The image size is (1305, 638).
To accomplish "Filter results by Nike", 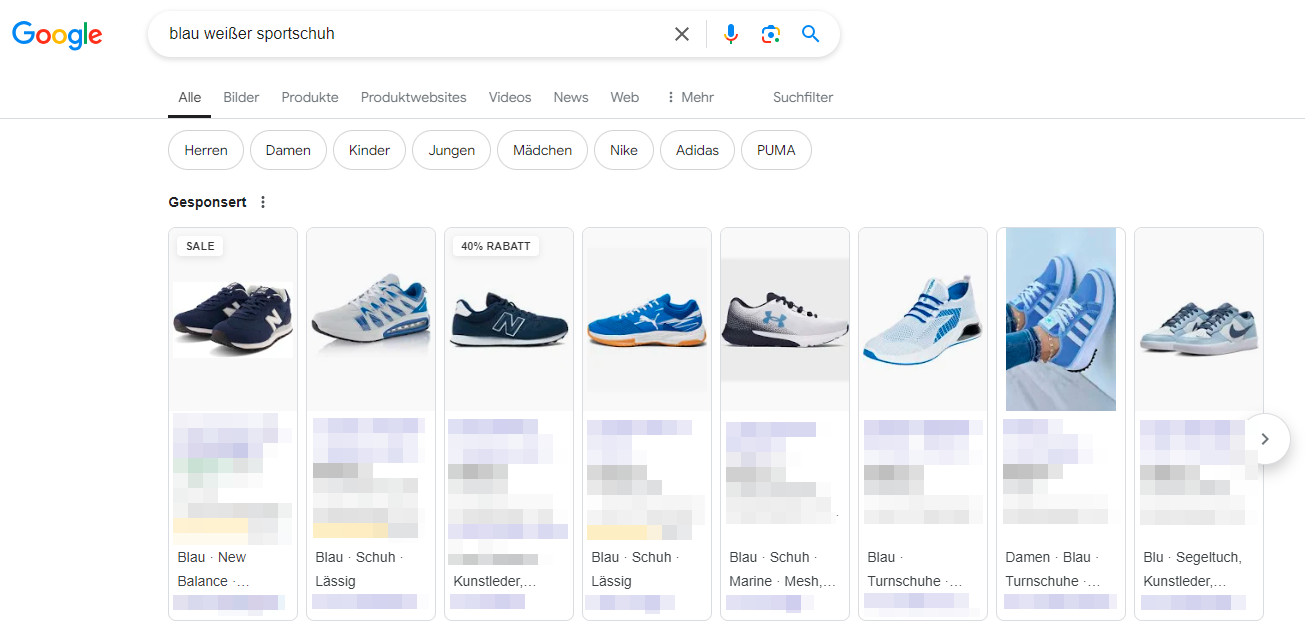I will click(x=623, y=150).
